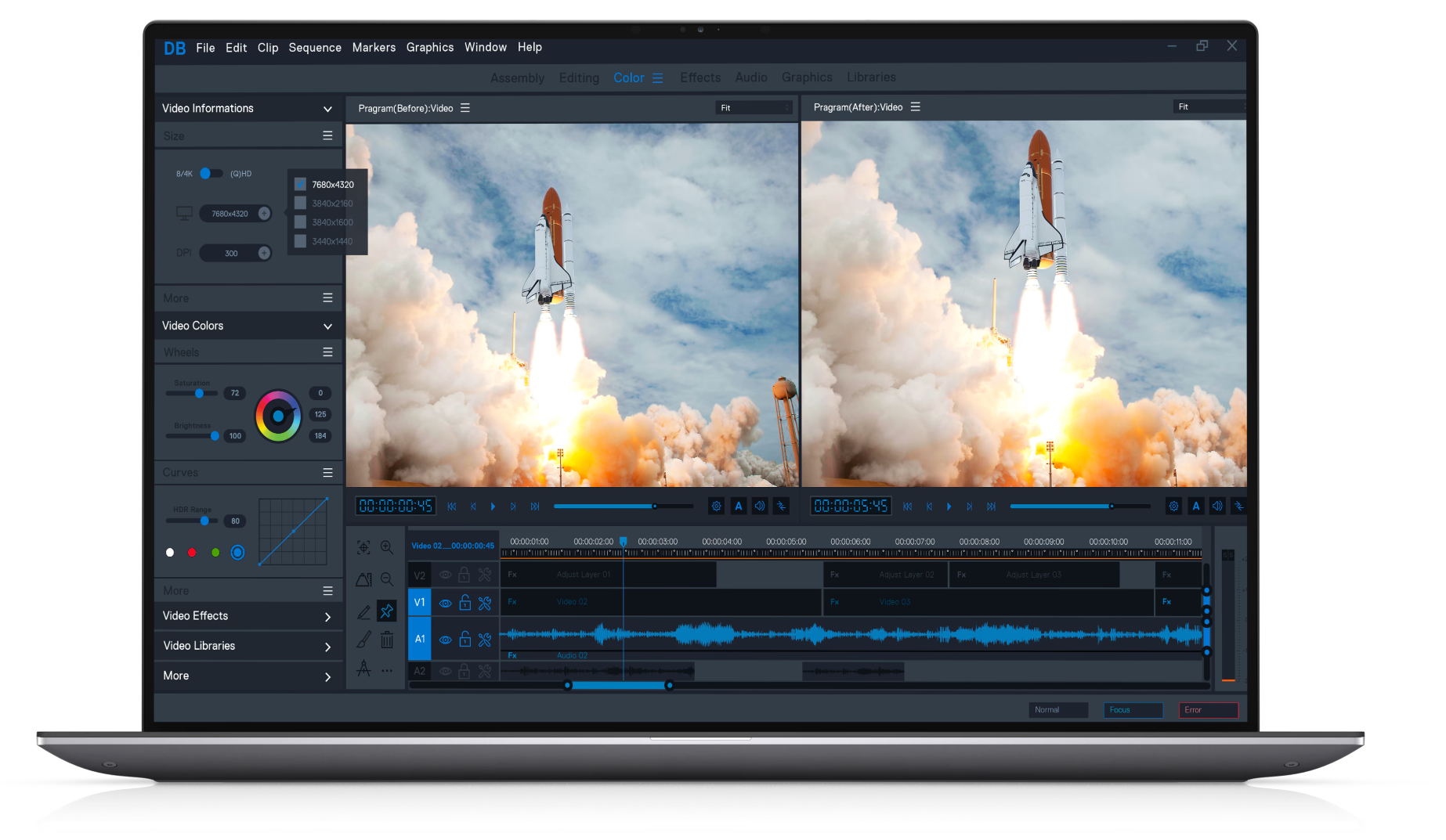Select the red curve channel dot
This screenshot has height=840, width=1446.
pyautogui.click(x=192, y=553)
